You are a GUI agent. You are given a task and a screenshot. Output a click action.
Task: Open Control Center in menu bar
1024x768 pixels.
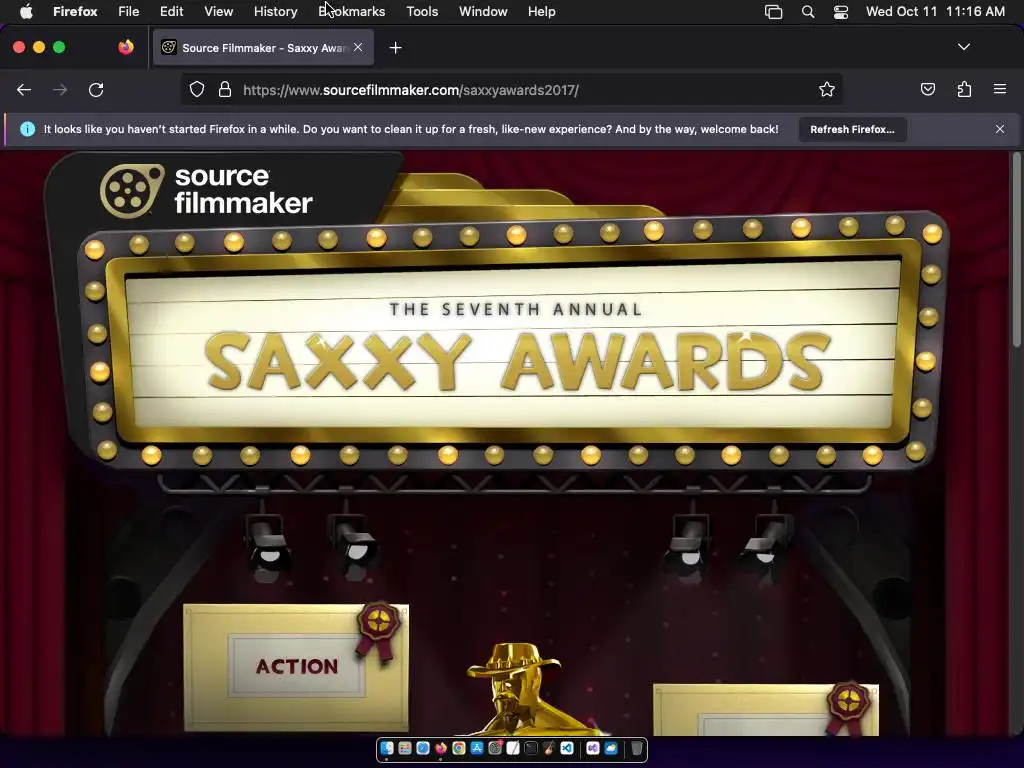841,12
